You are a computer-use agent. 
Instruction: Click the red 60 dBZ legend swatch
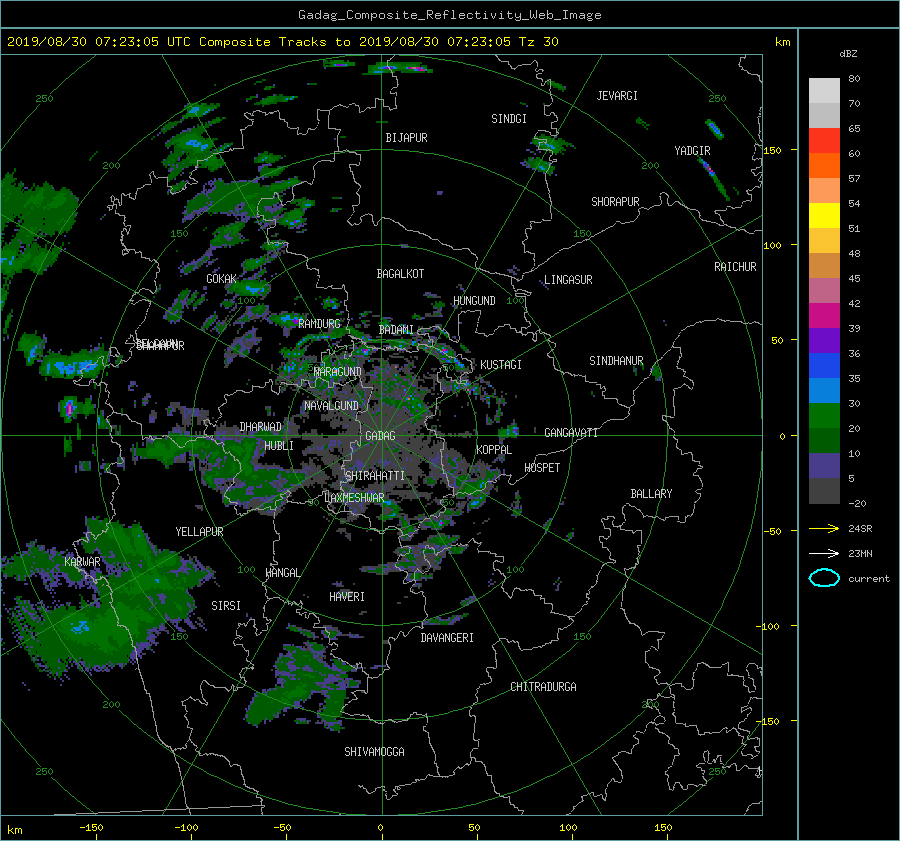coord(824,141)
